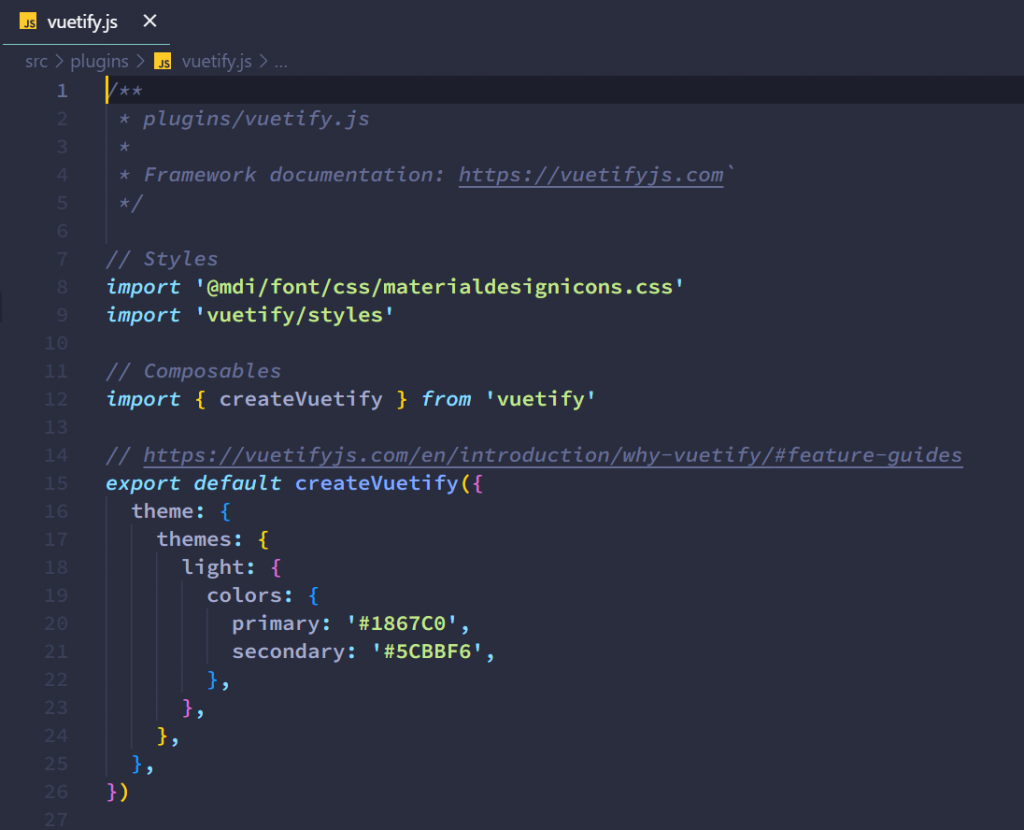The width and height of the screenshot is (1024, 830).
Task: Click the JS file icon in the tab
Action: 28,22
